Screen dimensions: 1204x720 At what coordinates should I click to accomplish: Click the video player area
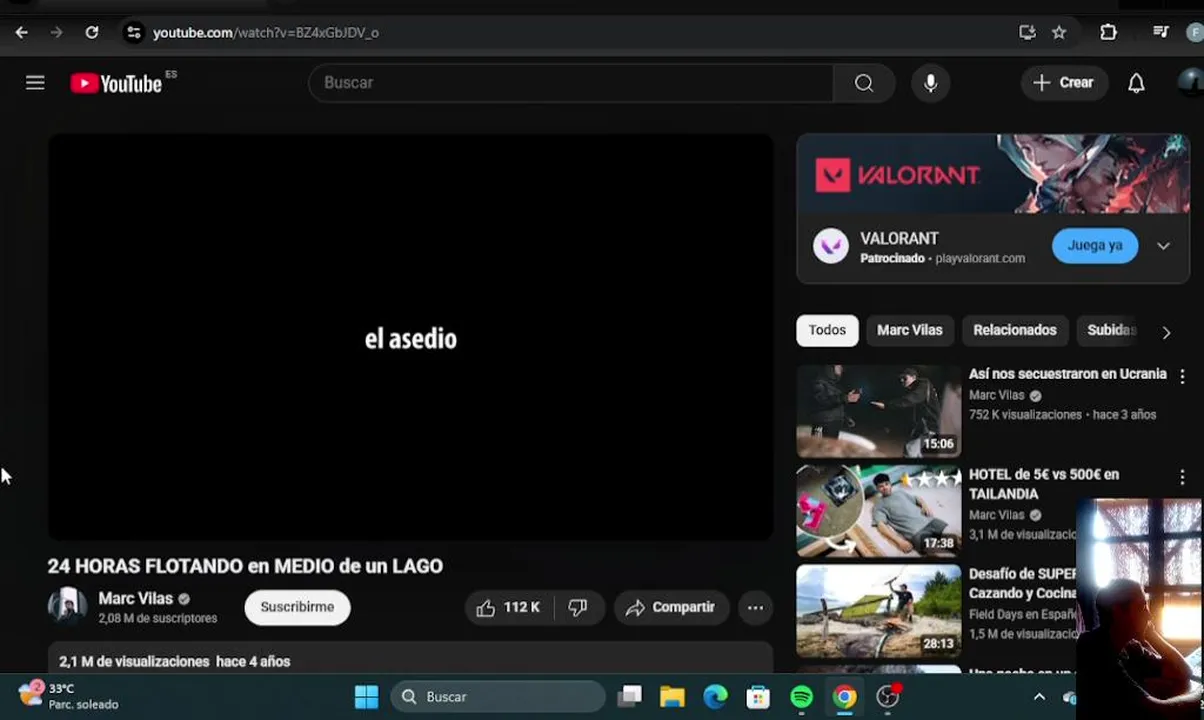(x=410, y=338)
